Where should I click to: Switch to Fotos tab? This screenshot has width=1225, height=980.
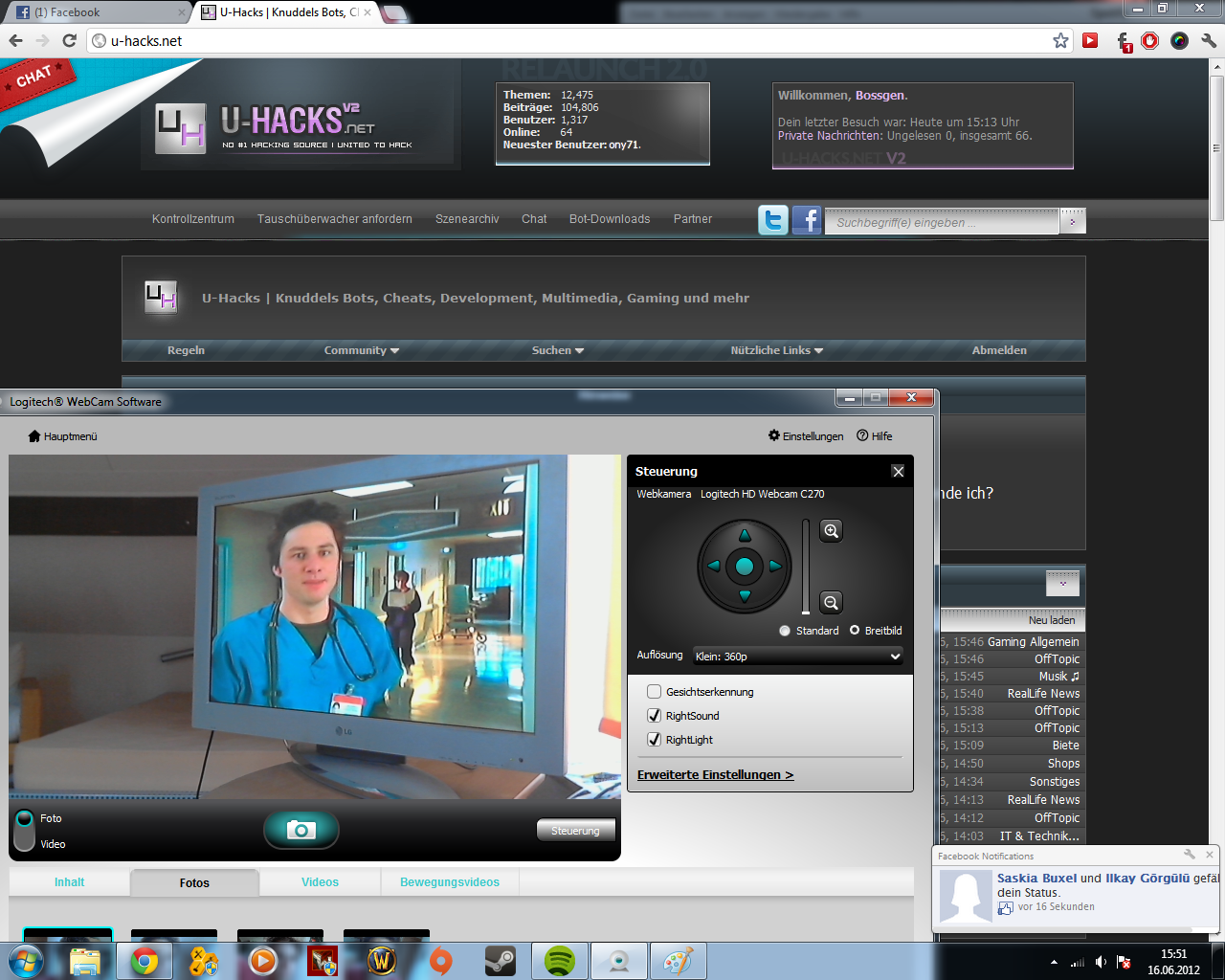coord(194,882)
